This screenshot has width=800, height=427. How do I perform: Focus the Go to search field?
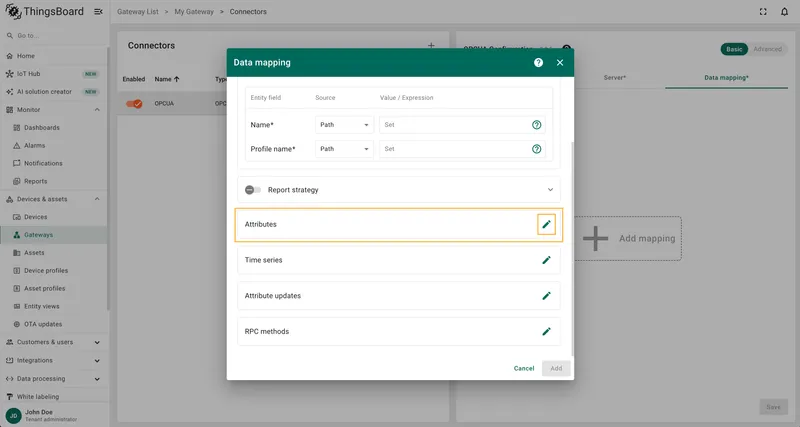point(56,36)
